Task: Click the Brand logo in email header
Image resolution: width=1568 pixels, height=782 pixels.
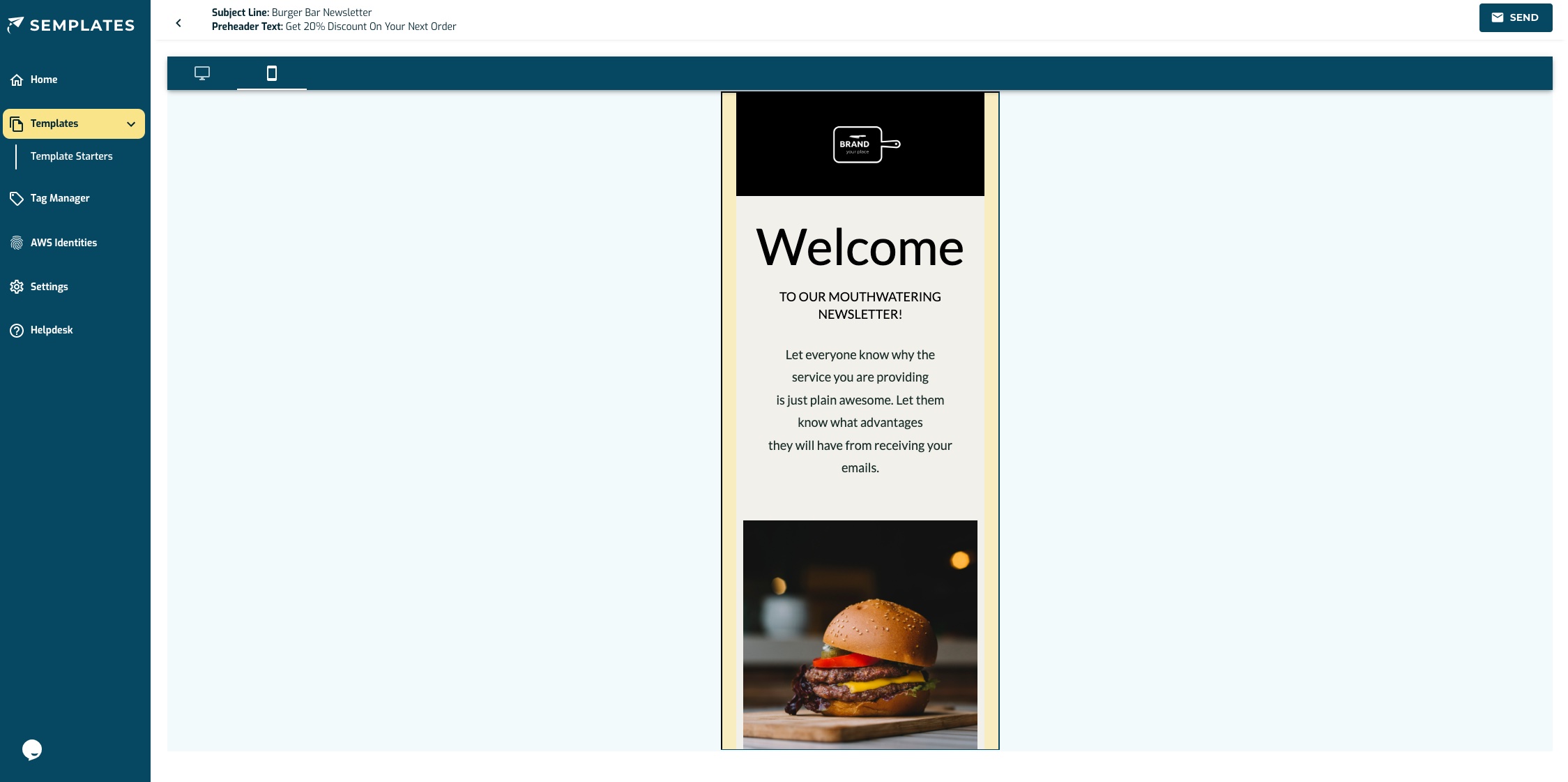Action: 866,144
